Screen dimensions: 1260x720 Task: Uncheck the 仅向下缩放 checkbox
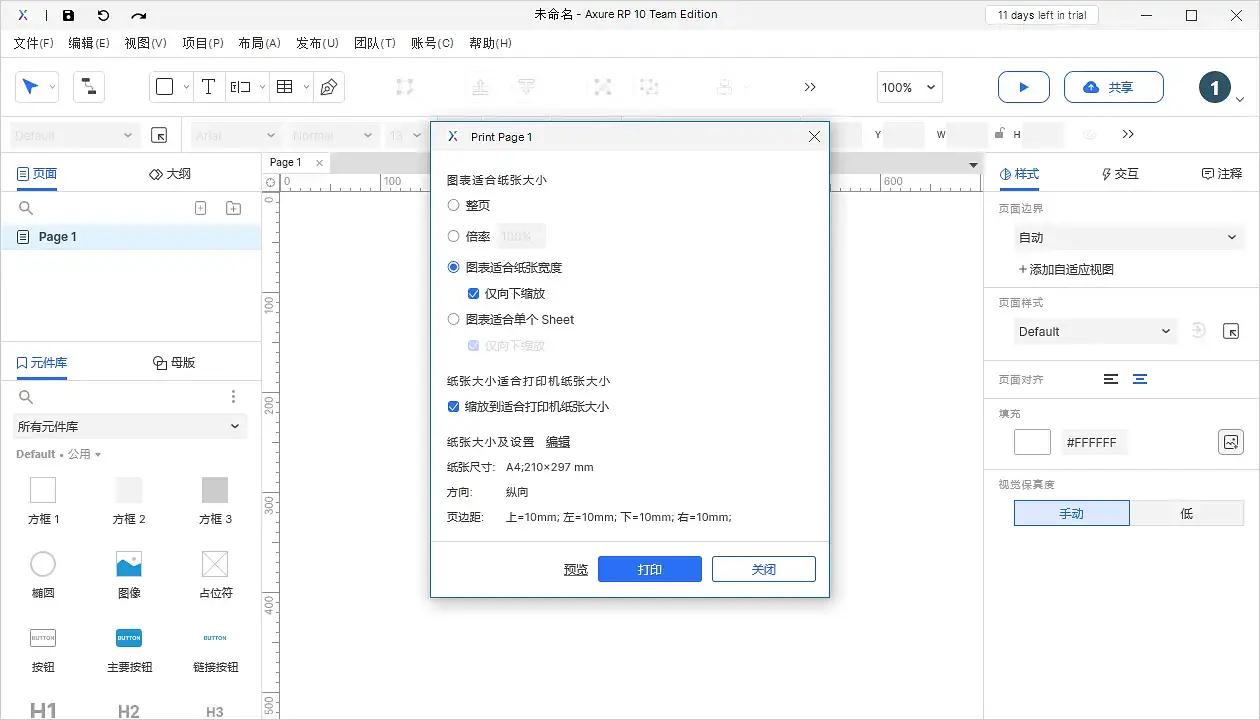tap(473, 293)
